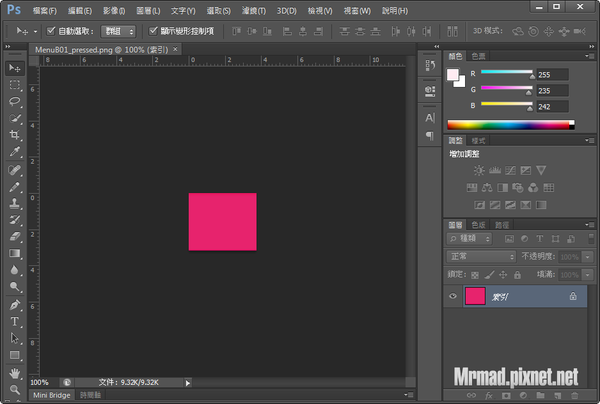Click the layer style fx icon
This screenshot has height=404, width=600.
coord(489,396)
